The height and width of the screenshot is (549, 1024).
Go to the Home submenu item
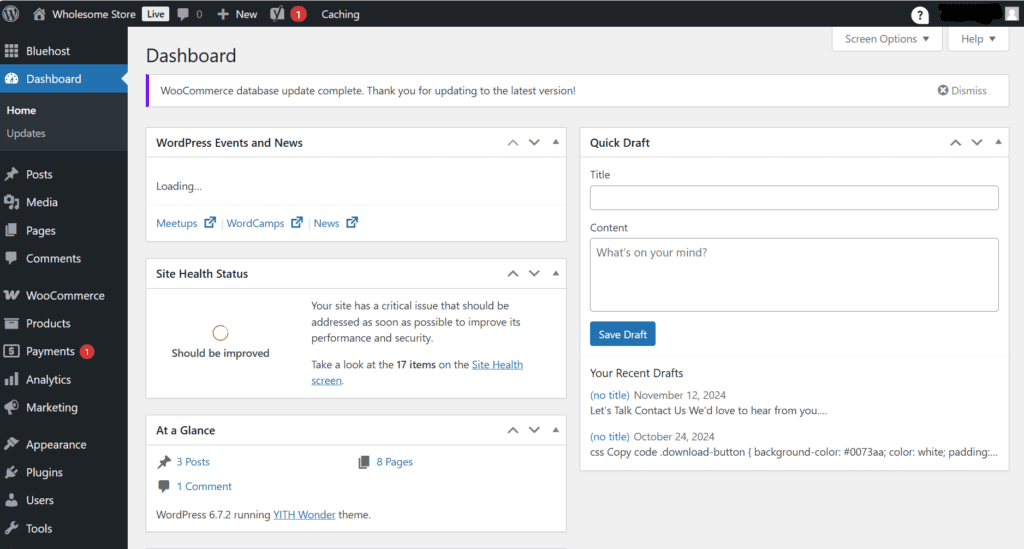pyautogui.click(x=21, y=110)
